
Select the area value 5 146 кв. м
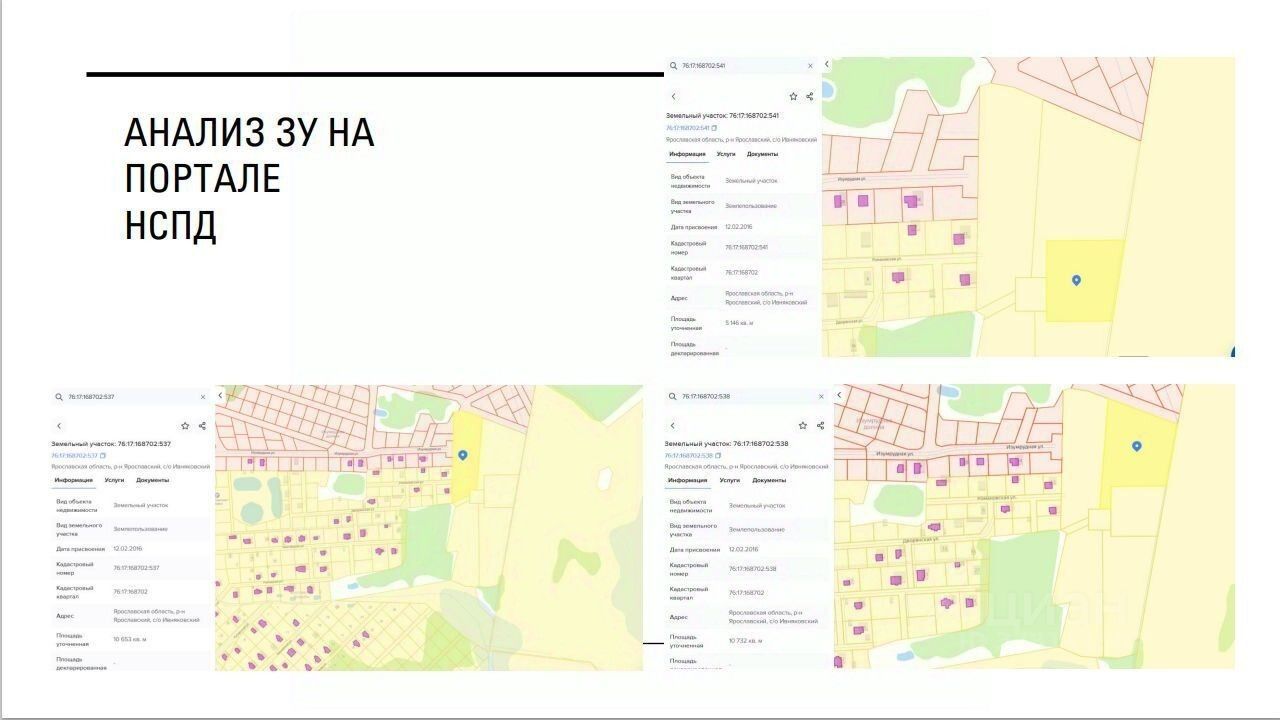(739, 323)
